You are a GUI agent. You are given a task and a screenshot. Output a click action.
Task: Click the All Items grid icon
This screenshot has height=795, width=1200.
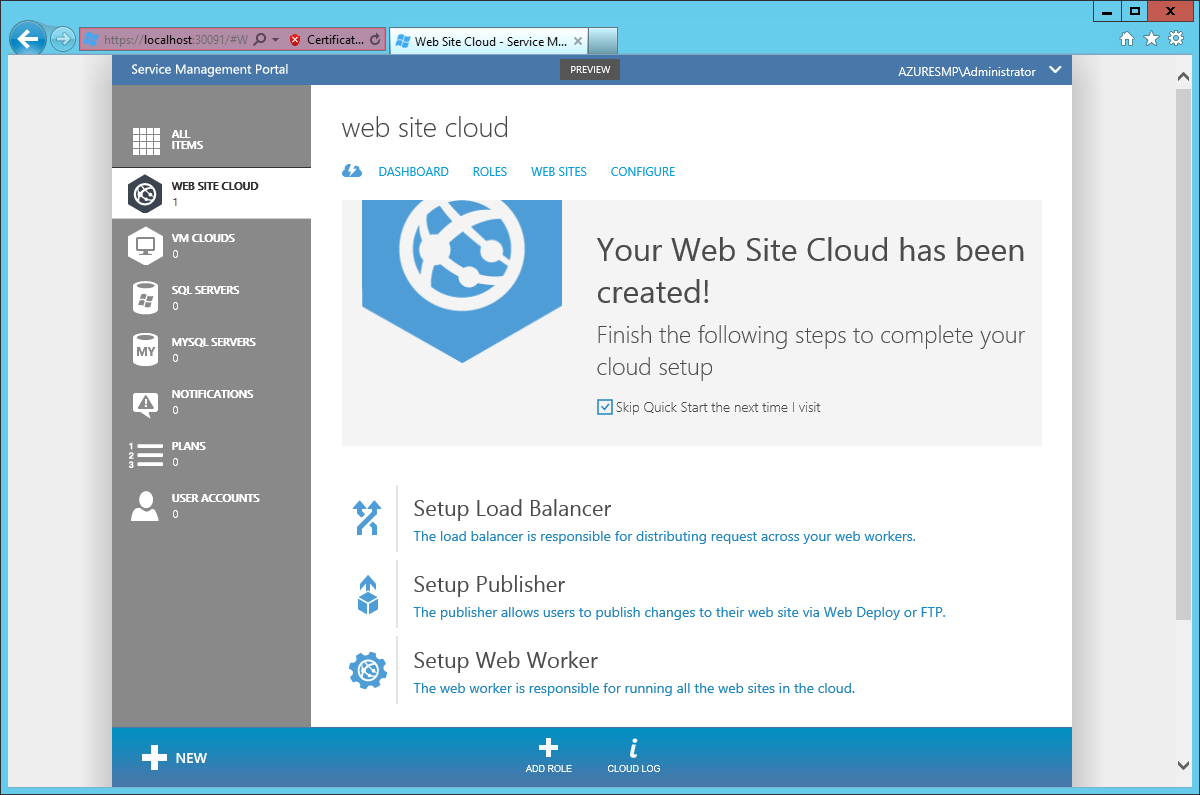146,141
